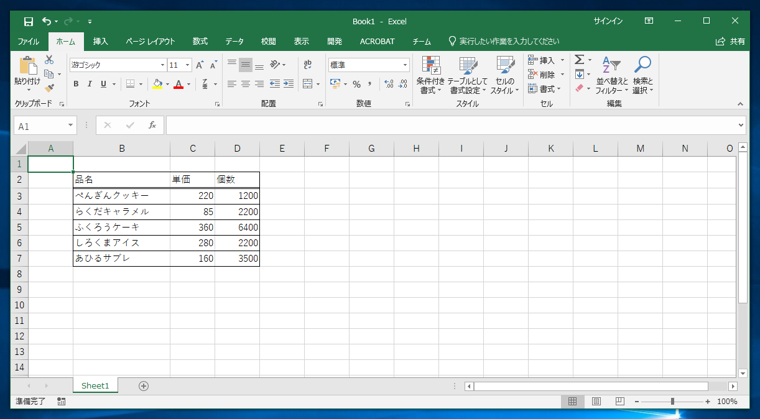Expand the Name Box dropdown next to A1
Viewport: 760px width, 419px height.
tap(71, 126)
